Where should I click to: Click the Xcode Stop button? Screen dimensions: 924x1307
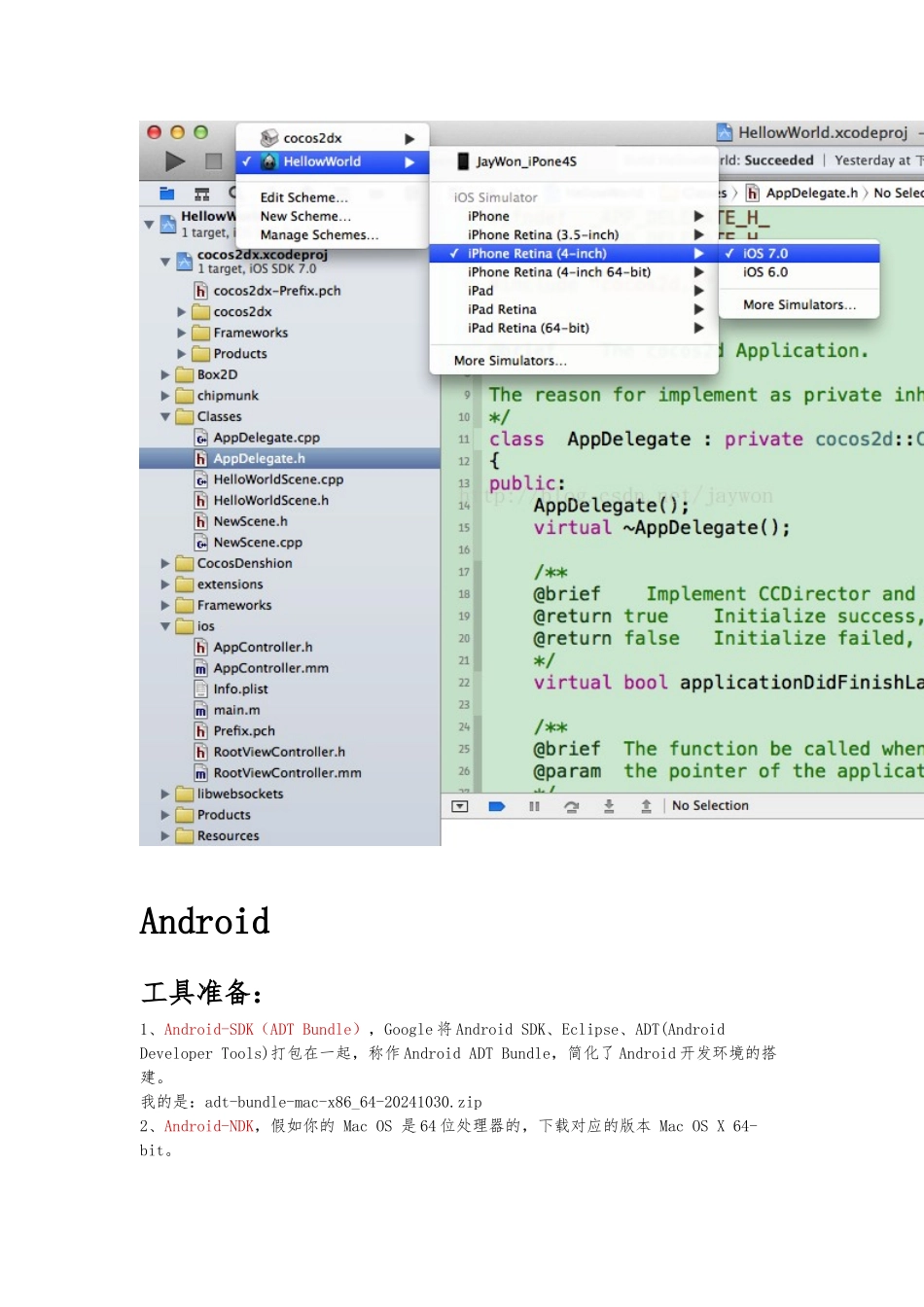tap(214, 161)
